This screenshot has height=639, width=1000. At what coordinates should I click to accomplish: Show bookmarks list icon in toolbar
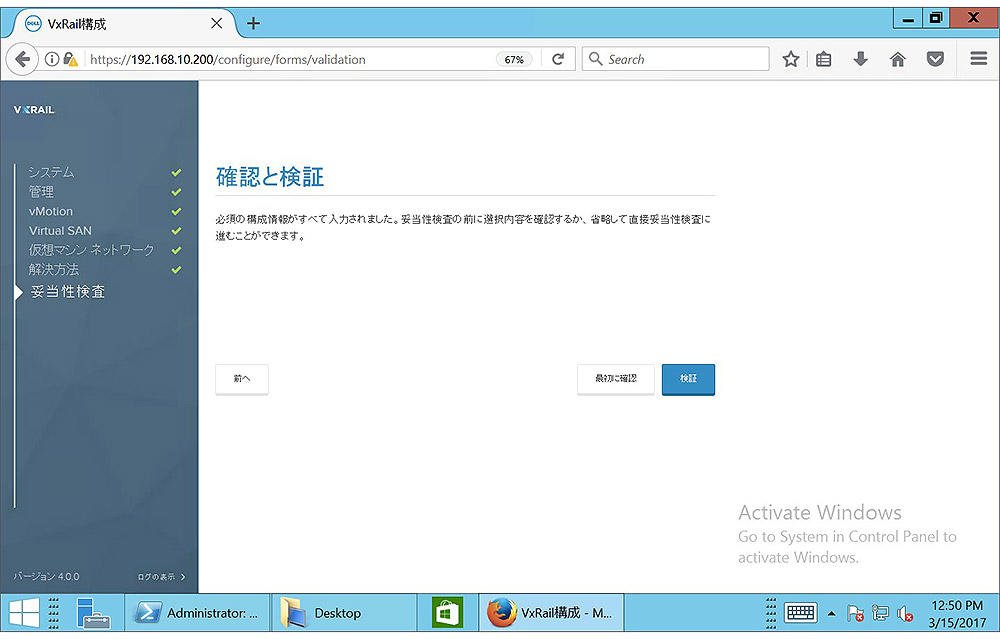(x=823, y=59)
